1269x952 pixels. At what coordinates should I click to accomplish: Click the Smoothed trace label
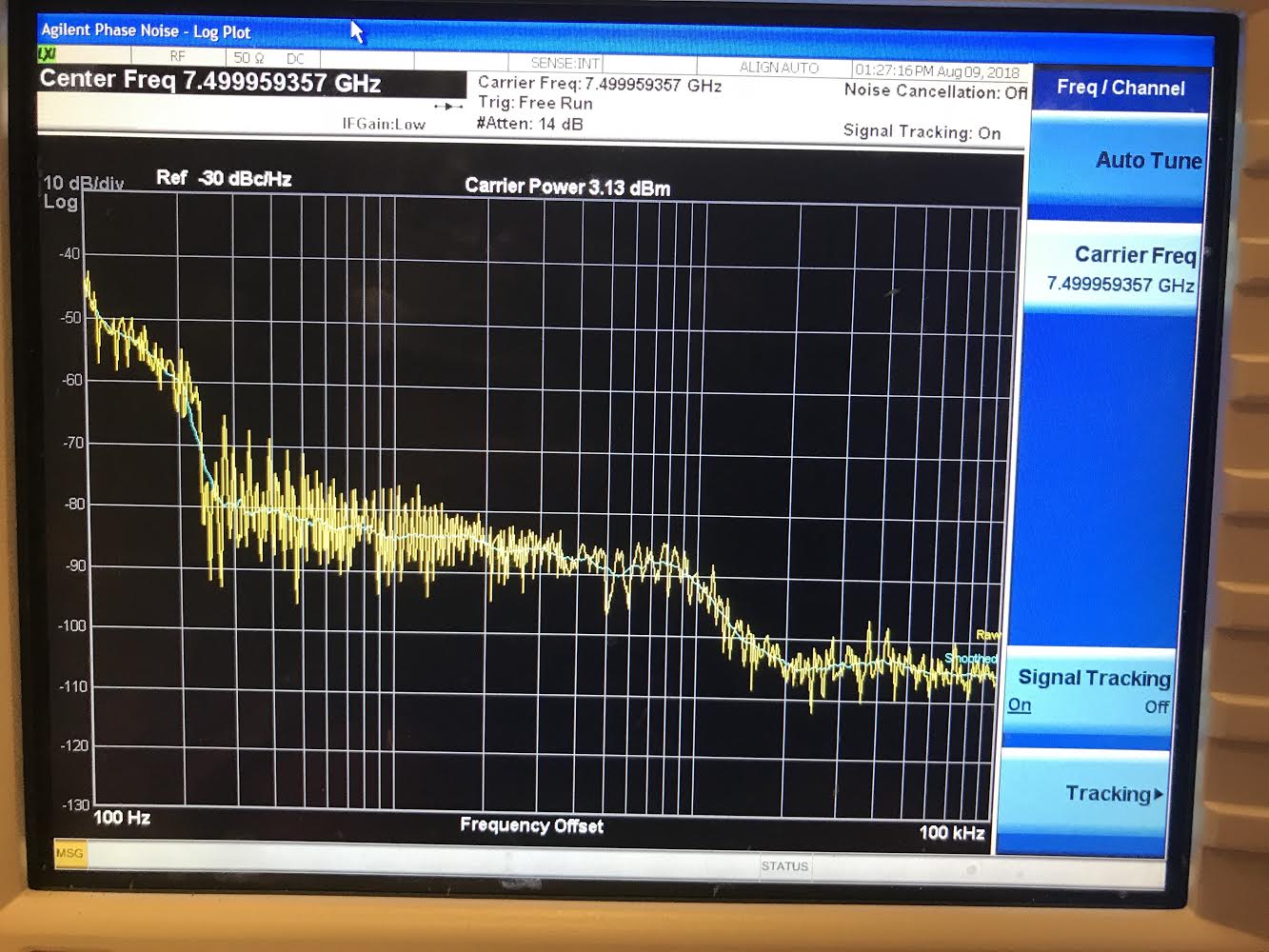pos(970,659)
